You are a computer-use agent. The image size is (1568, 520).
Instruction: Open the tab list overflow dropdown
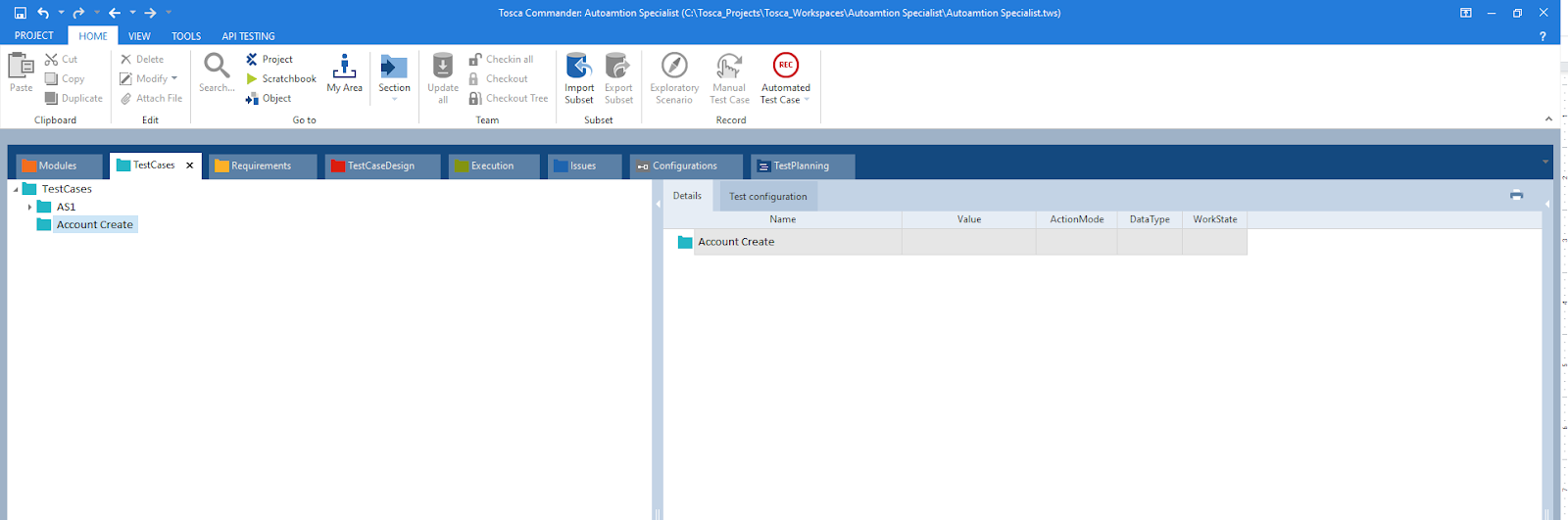pyautogui.click(x=1545, y=162)
